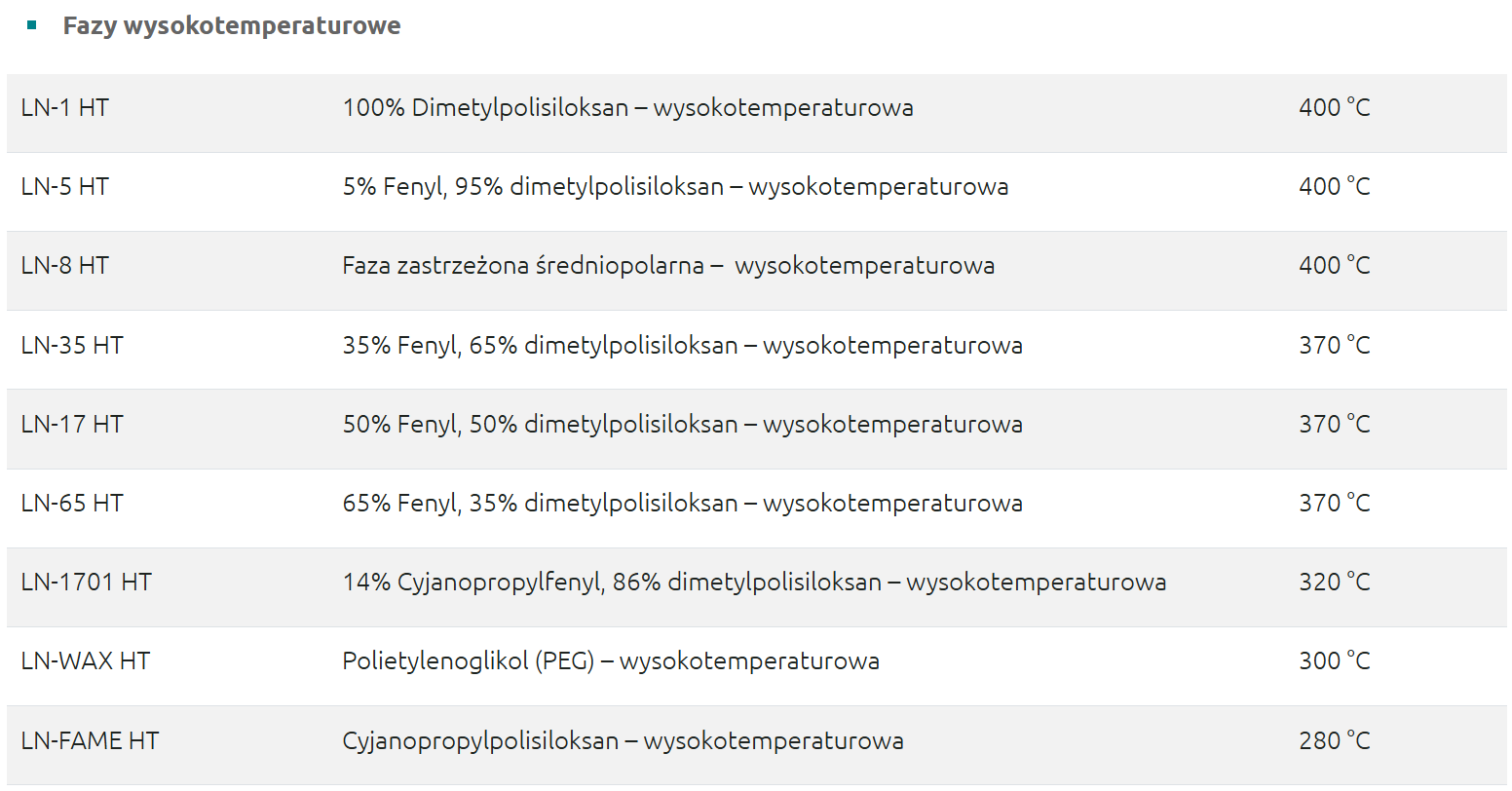Select the Faza zastrzeżona średniopolarna description
1512x791 pixels.
coord(668,265)
